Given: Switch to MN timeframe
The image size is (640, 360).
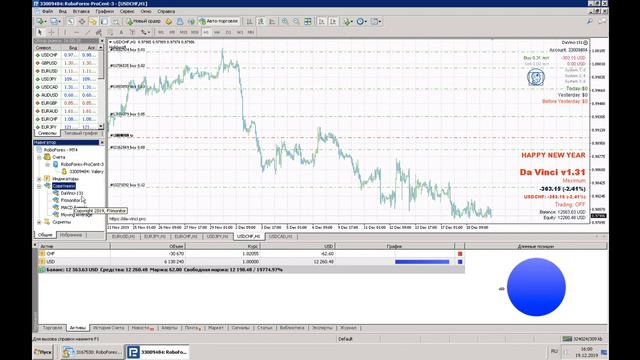Looking at the screenshot, I should (x=251, y=32).
